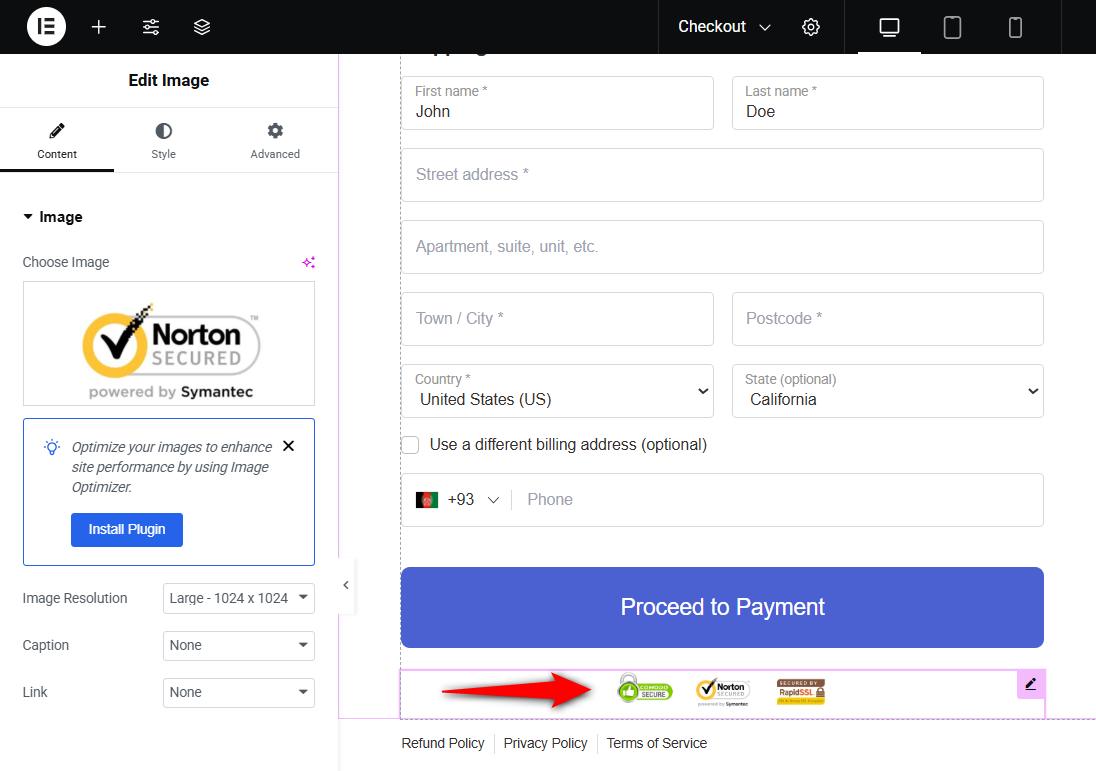Viewport: 1096px width, 771px height.
Task: Open the Structure layers icon
Action: pyautogui.click(x=202, y=27)
